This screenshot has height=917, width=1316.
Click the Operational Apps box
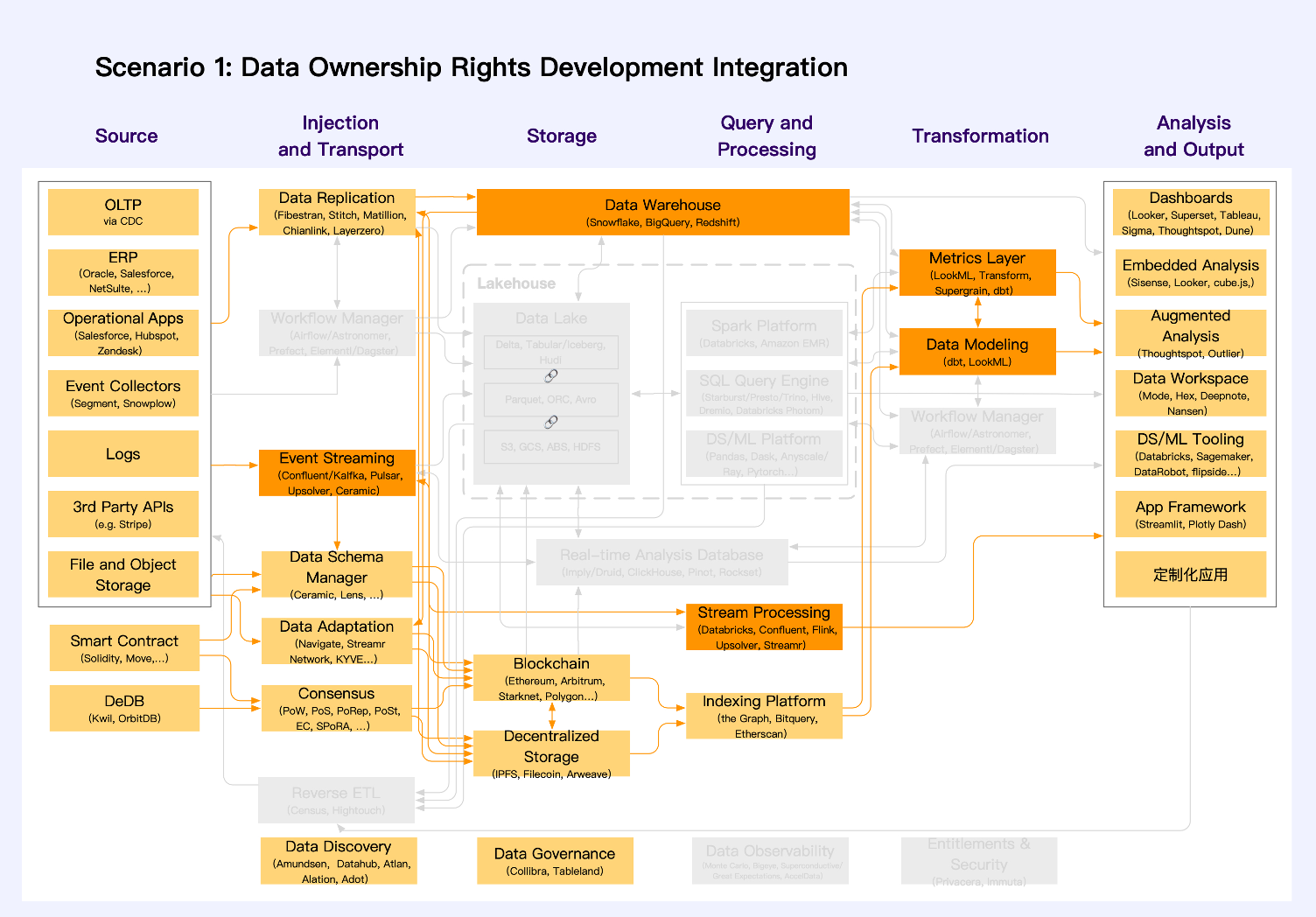pos(123,332)
